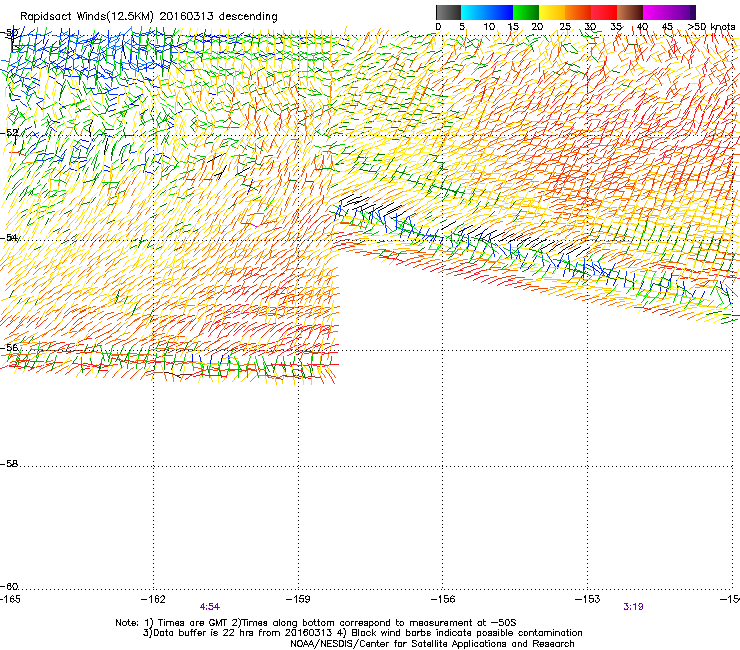Click the '-159' longitude axis label
Image resolution: width=740 pixels, height=650 pixels.
[298, 599]
